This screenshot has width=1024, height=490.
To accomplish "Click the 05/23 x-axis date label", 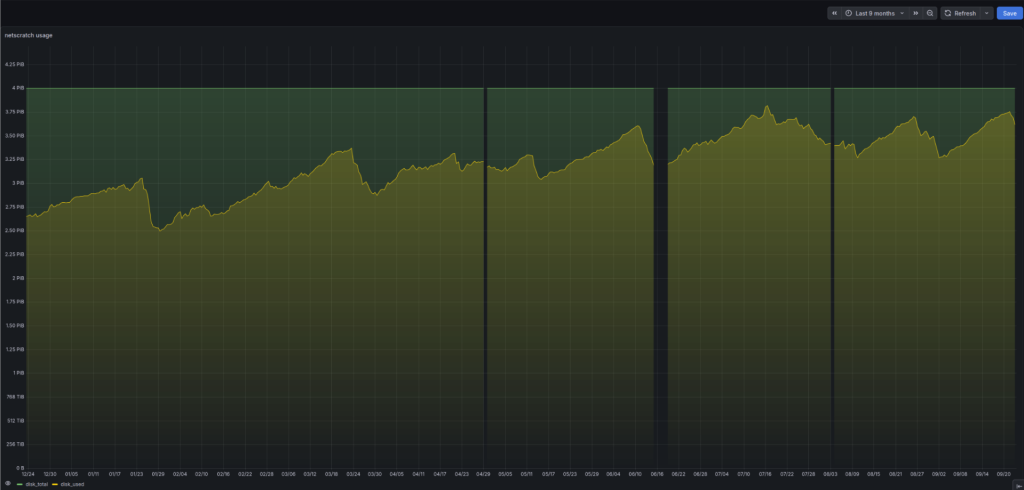I will (x=570, y=474).
